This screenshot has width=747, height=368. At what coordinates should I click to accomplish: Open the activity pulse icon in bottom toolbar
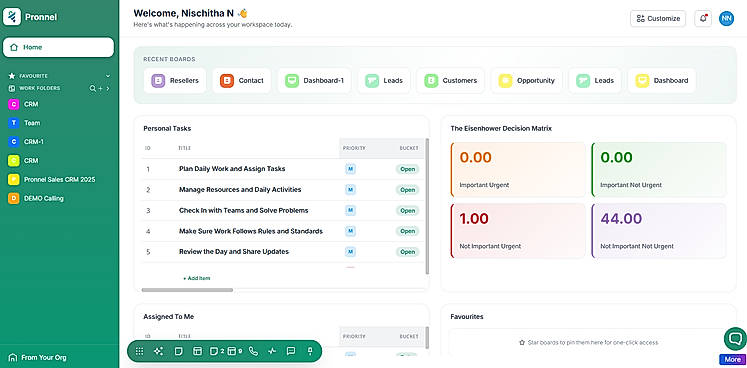click(x=272, y=351)
